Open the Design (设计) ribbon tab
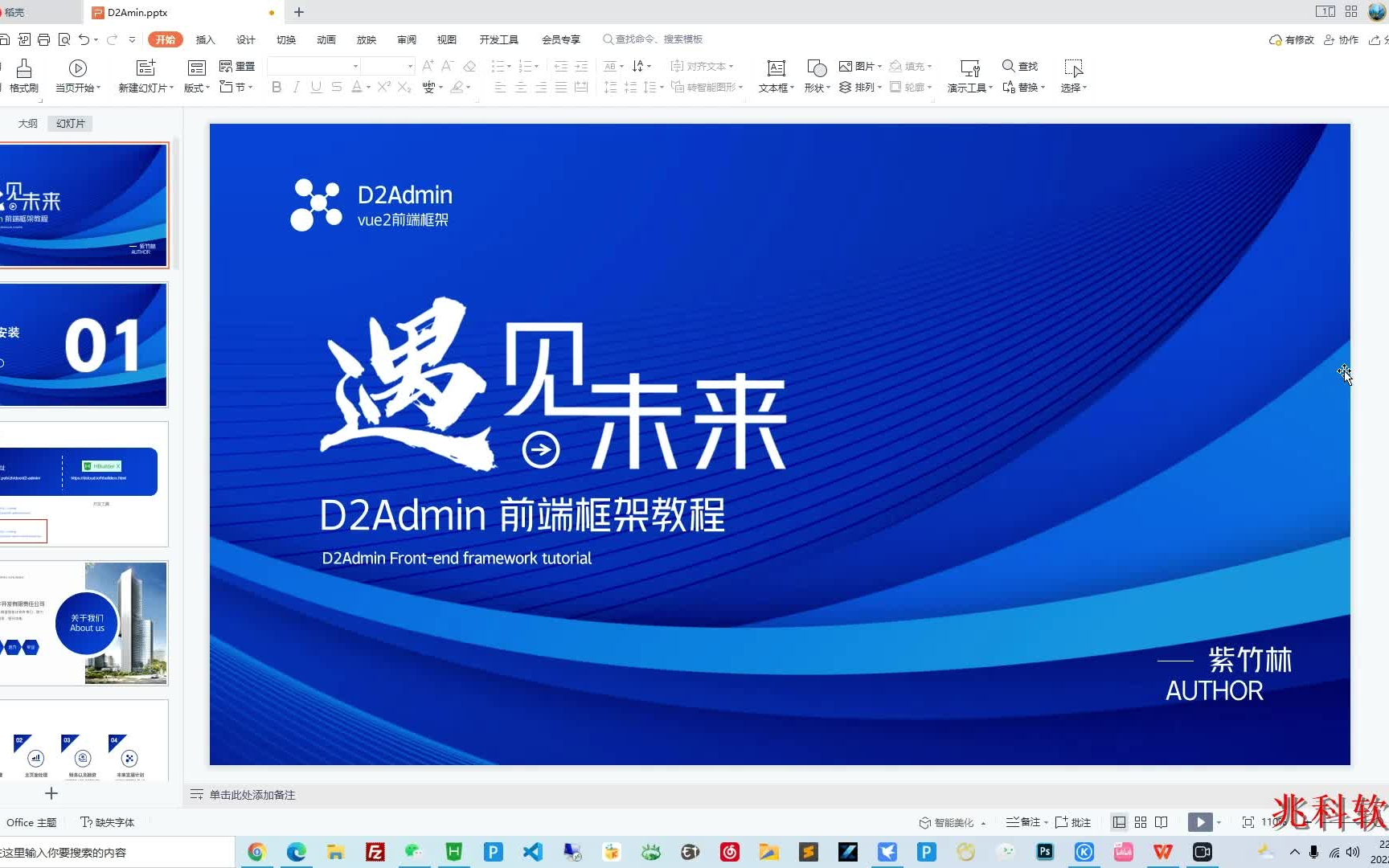 pyautogui.click(x=246, y=39)
